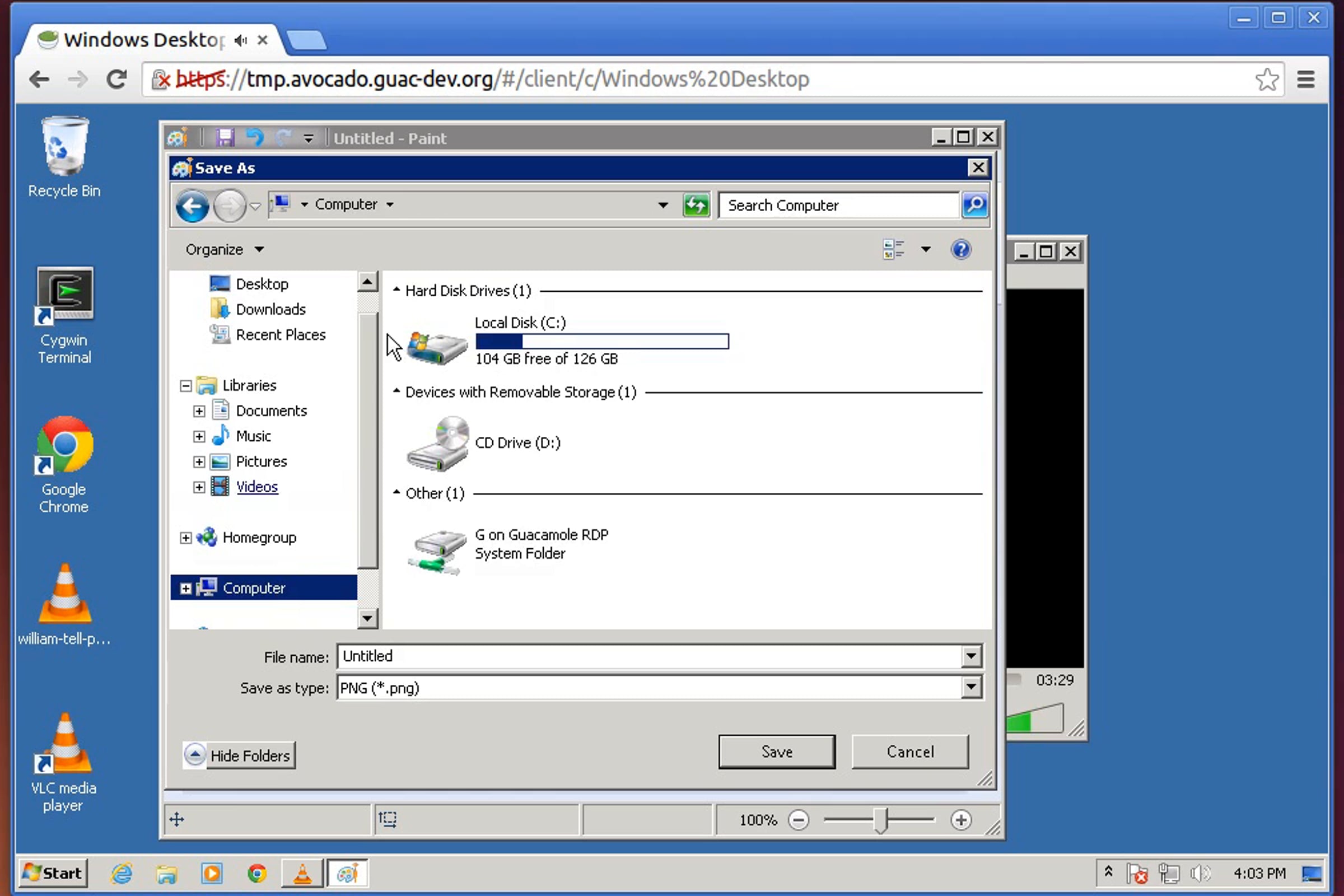The image size is (1344, 896).
Task: Click the volume speaker icon in system tray
Action: pos(1200,873)
